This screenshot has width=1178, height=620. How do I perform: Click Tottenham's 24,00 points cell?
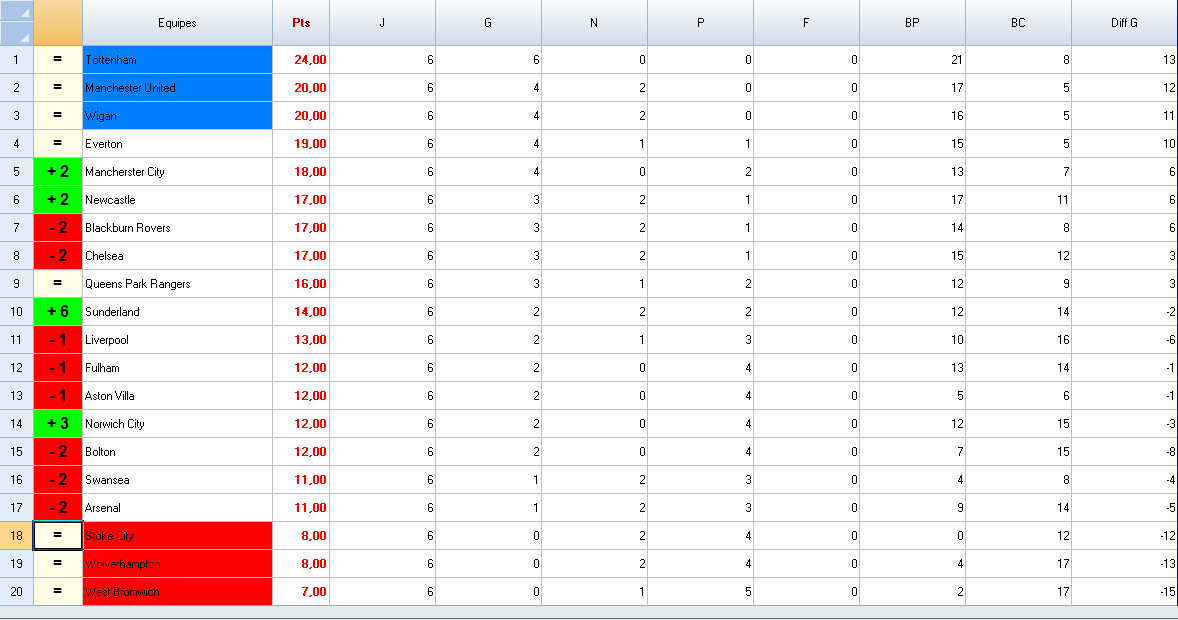[301, 59]
